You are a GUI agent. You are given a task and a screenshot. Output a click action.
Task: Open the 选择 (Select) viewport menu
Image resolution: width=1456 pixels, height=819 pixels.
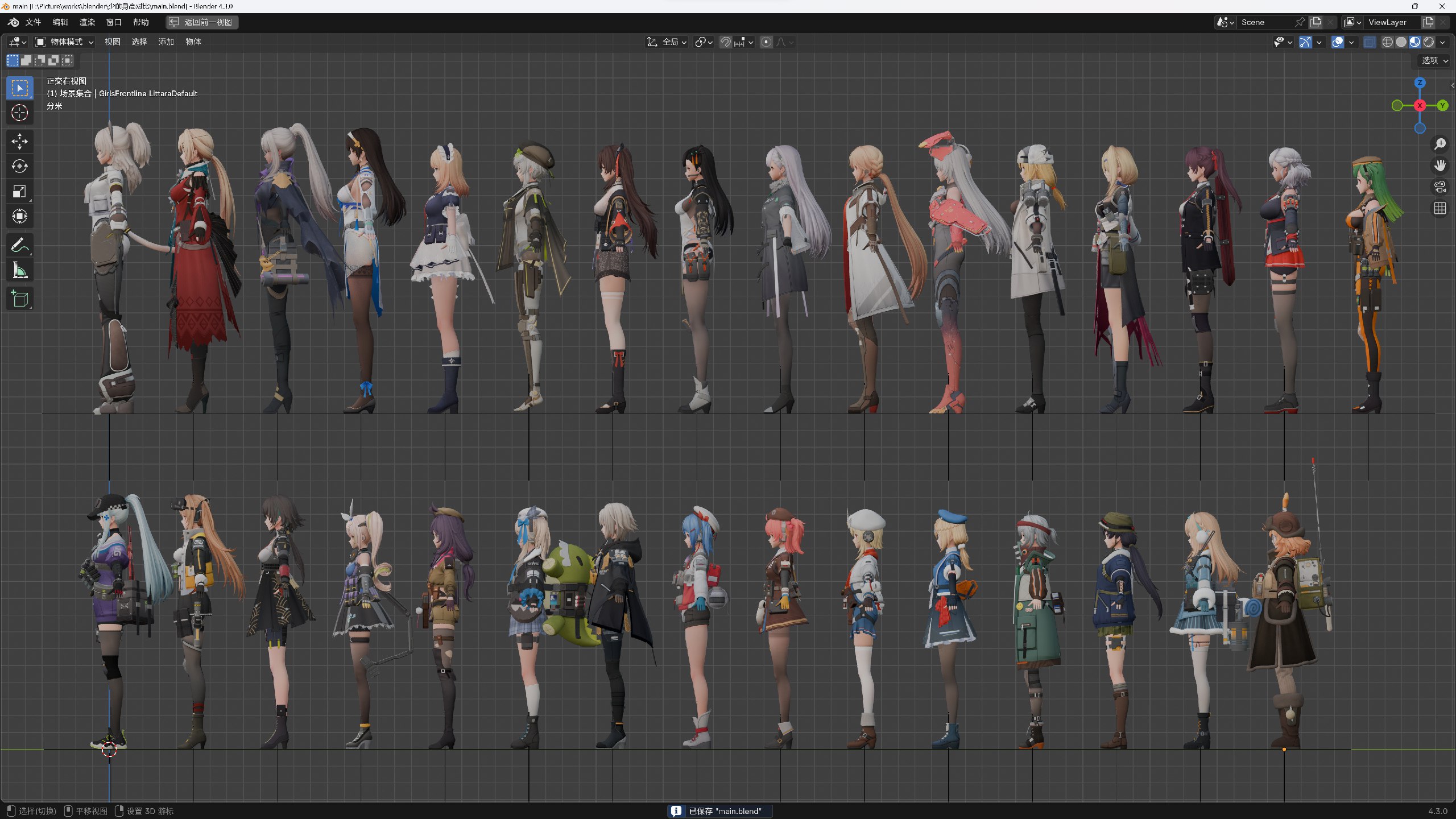[x=139, y=42]
